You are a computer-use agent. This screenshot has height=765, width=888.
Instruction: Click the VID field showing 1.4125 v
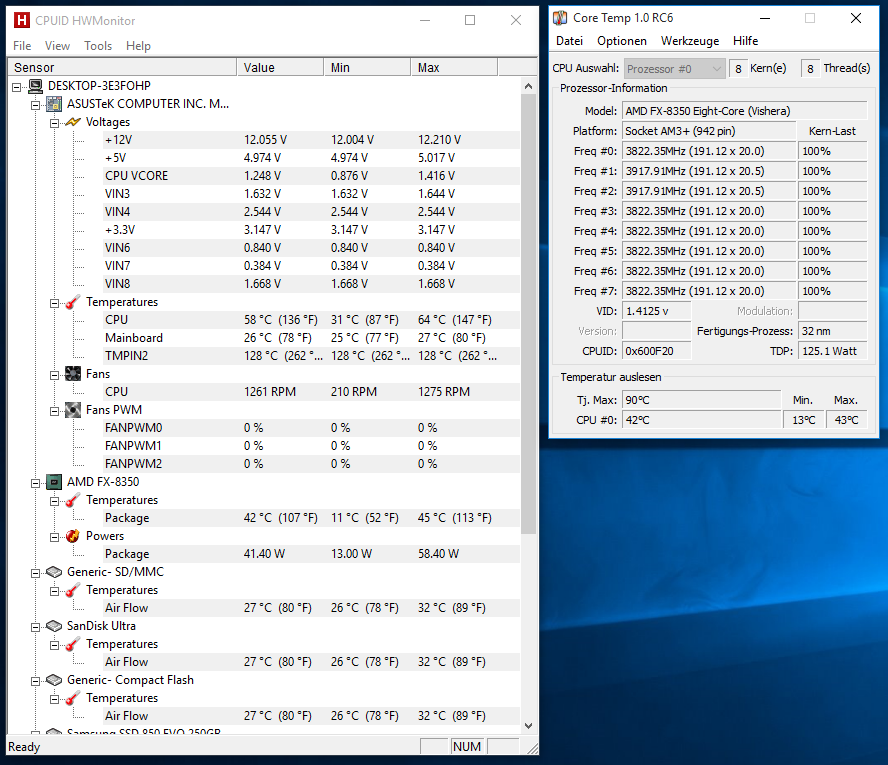(657, 311)
